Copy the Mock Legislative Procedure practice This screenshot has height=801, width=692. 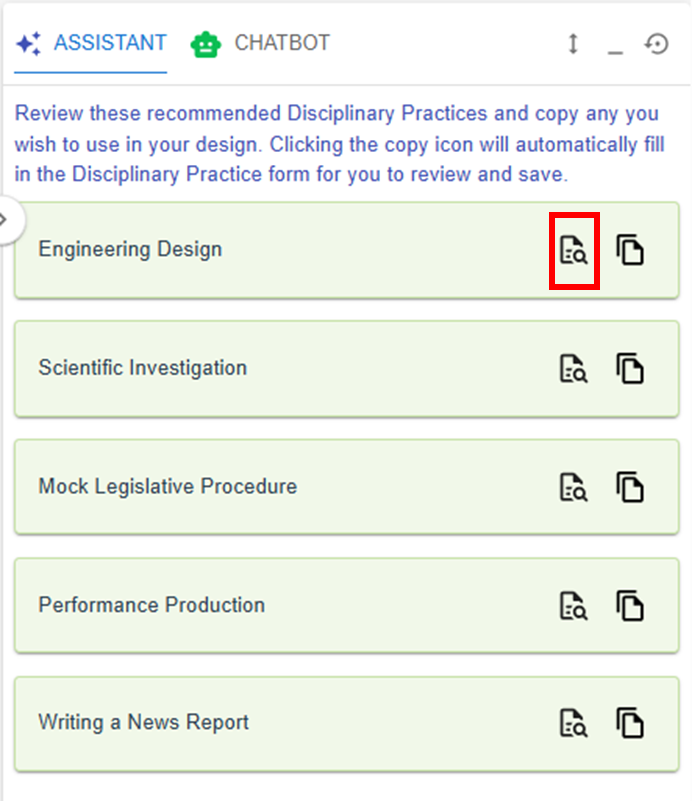point(630,488)
